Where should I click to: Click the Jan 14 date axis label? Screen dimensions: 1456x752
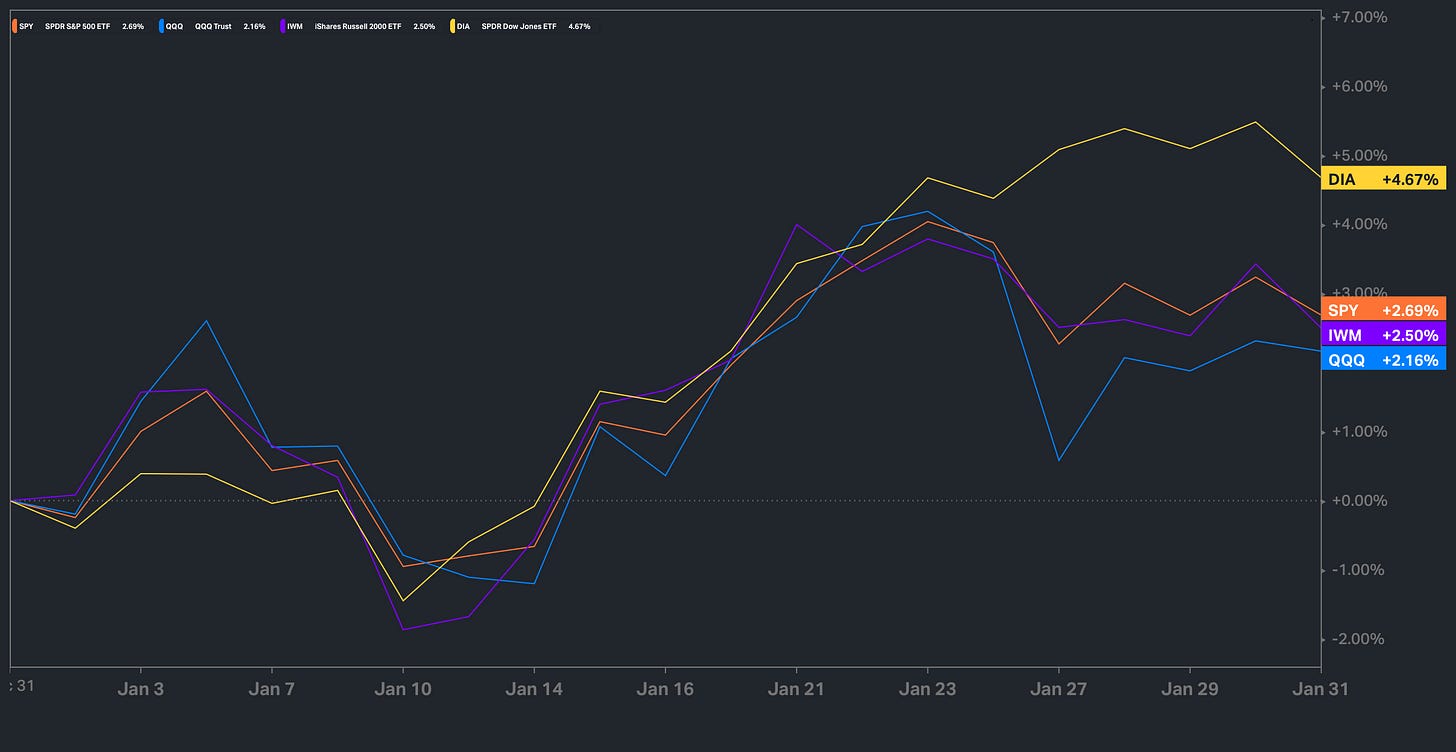click(x=534, y=689)
